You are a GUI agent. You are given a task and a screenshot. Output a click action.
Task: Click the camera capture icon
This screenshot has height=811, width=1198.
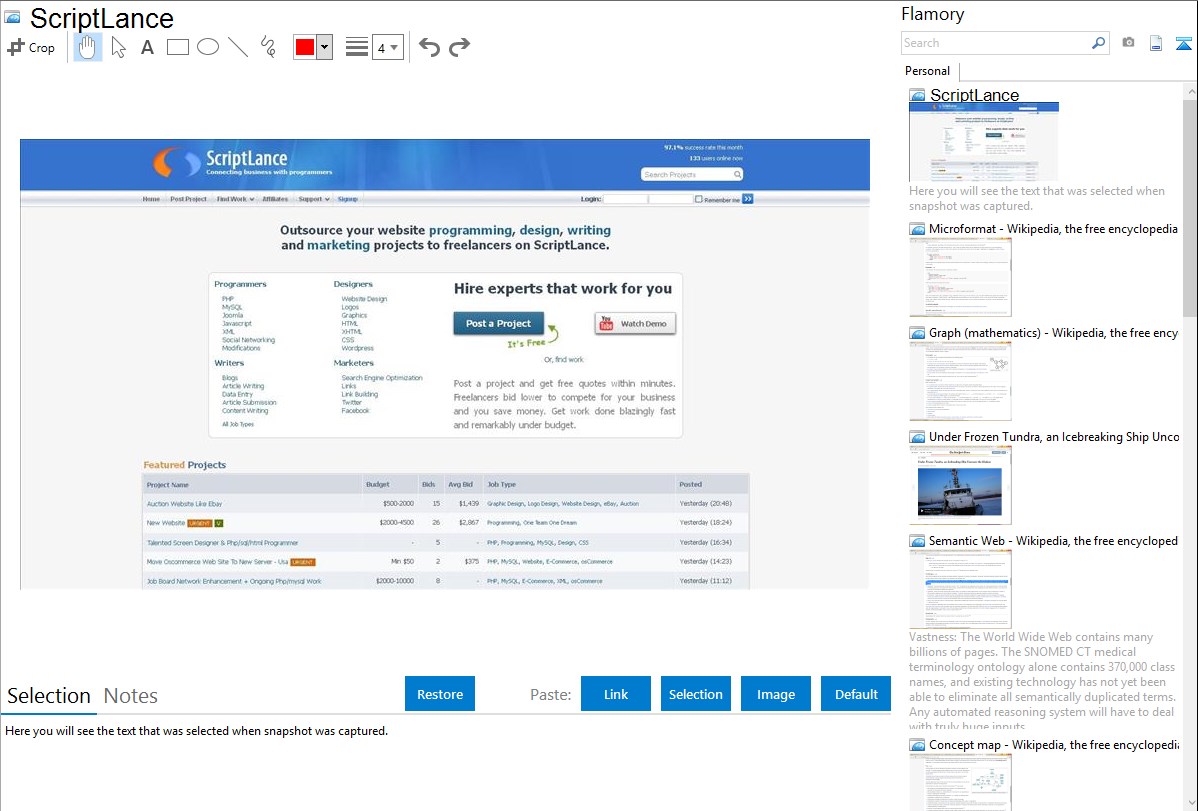point(1128,43)
